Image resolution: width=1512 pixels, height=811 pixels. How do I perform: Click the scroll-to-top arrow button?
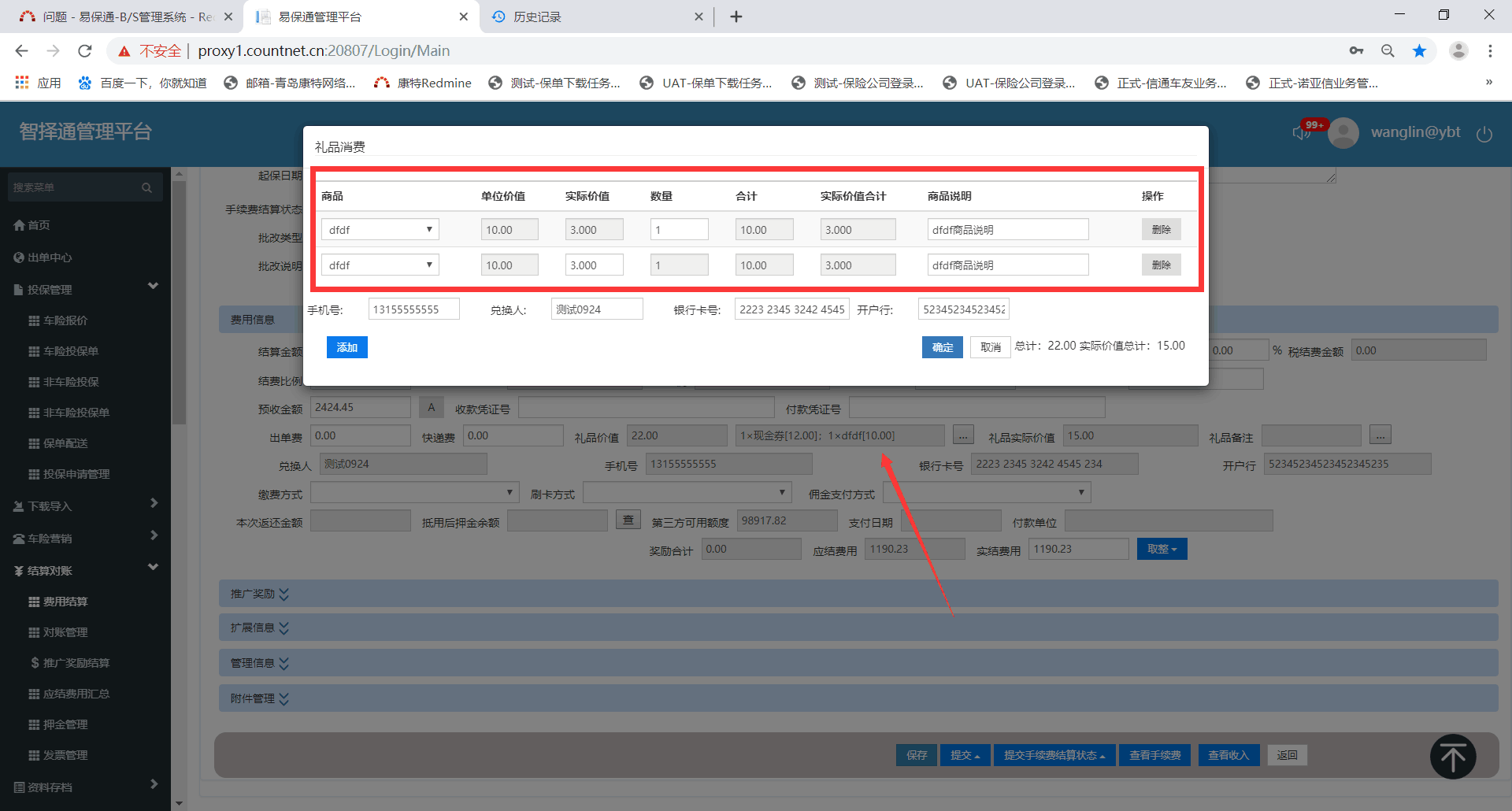[1452, 757]
